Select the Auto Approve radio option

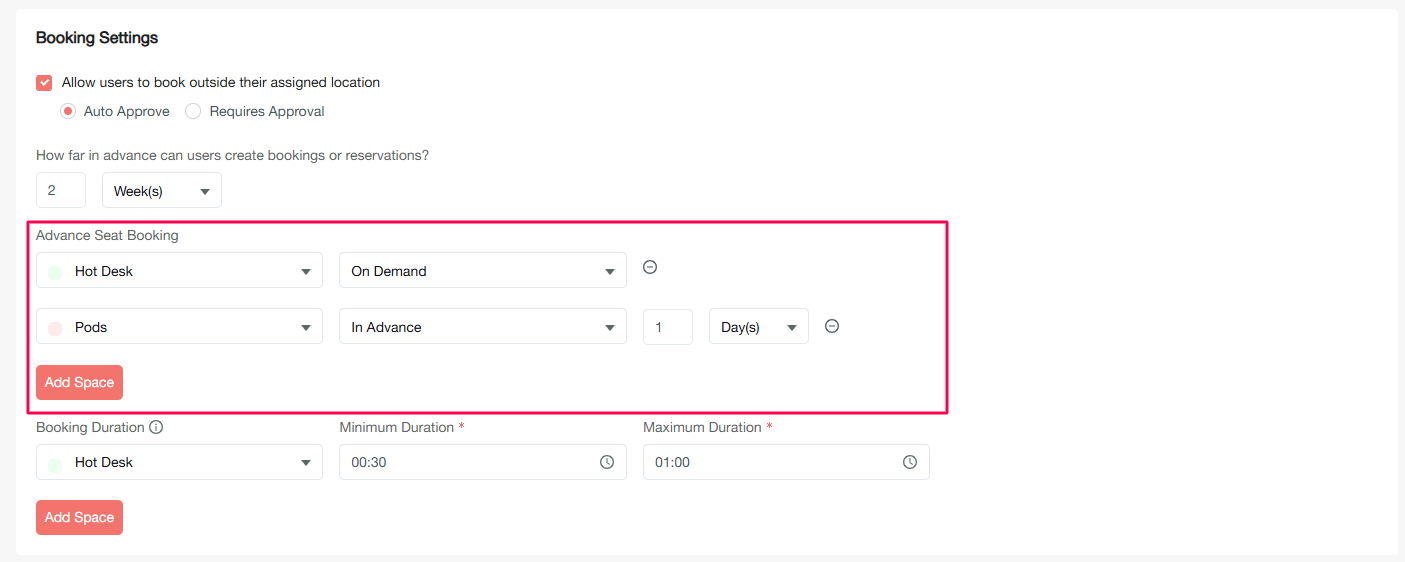click(x=68, y=112)
